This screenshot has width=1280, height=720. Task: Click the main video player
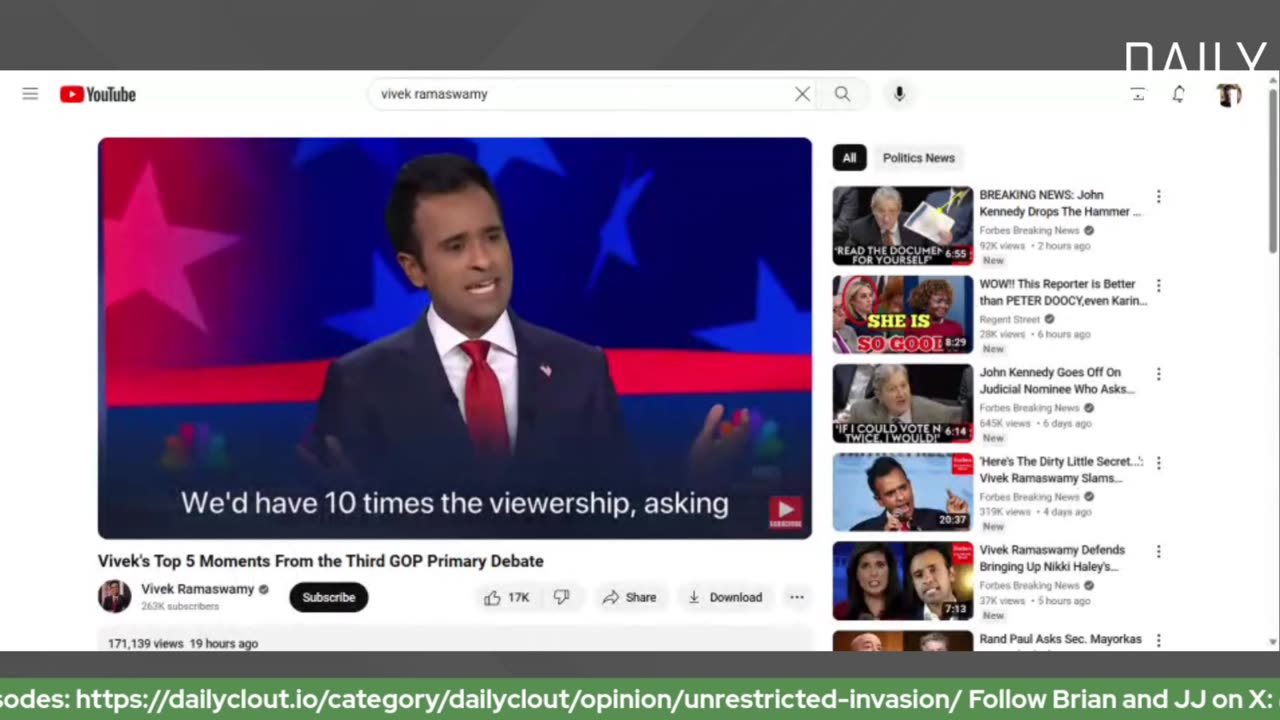tap(455, 338)
